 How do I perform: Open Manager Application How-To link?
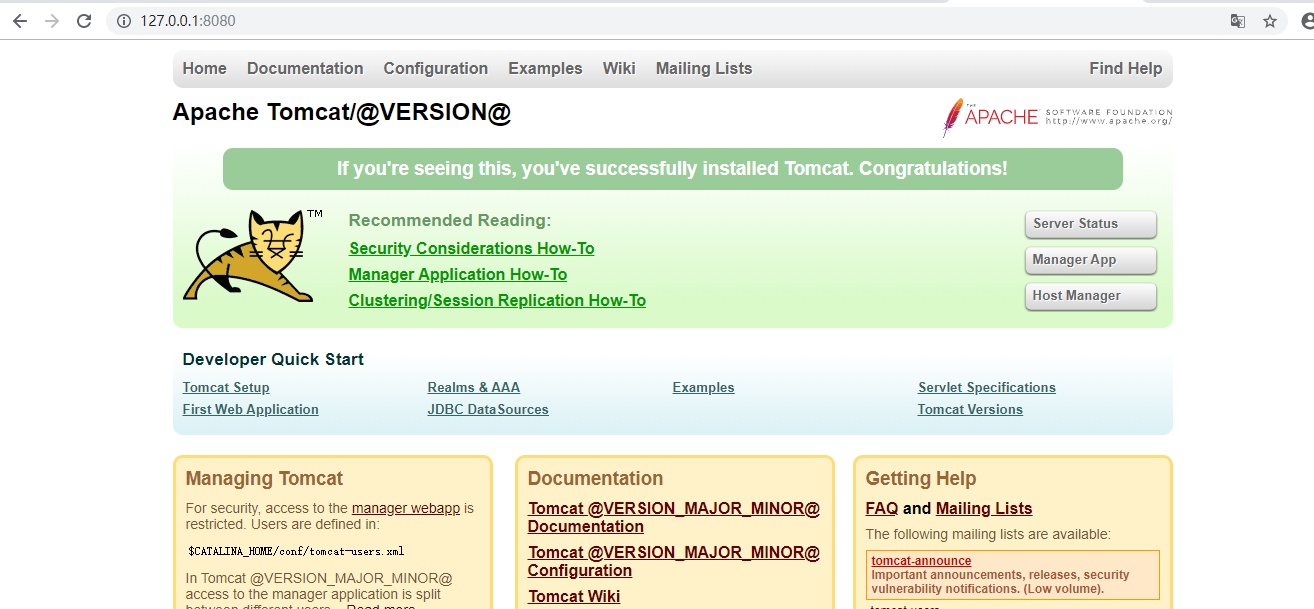click(x=458, y=274)
